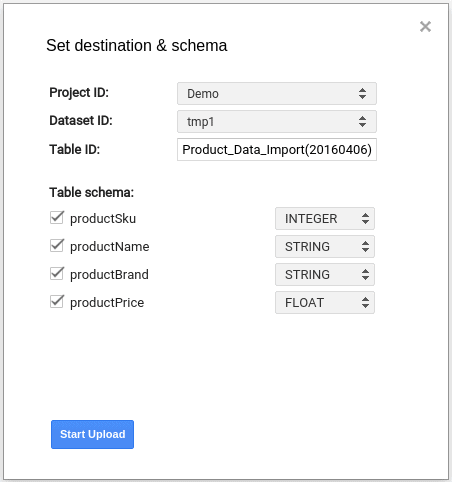Viewport: 452px width, 482px height.
Task: Focus the Table ID text field
Action: (277, 150)
